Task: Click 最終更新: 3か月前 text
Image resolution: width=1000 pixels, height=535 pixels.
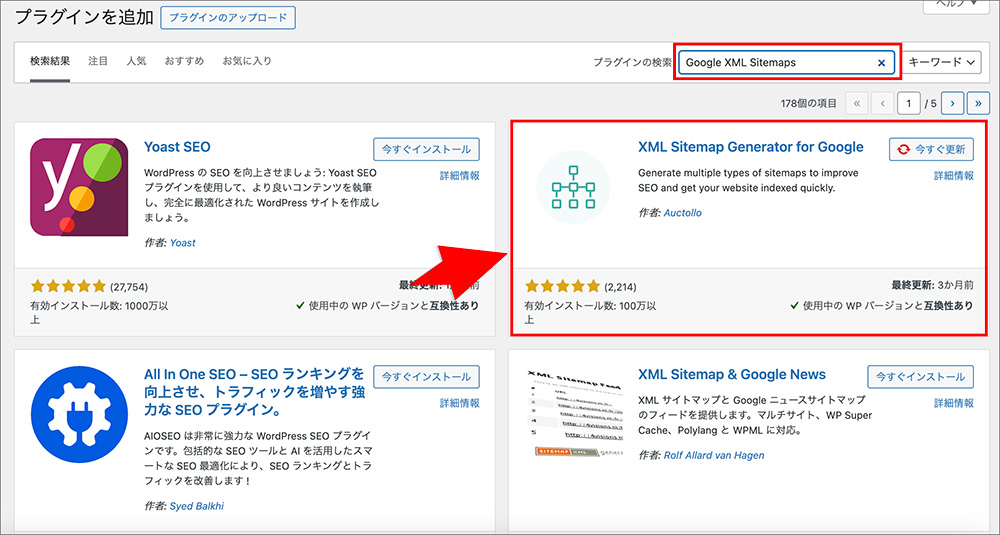Action: [x=932, y=285]
